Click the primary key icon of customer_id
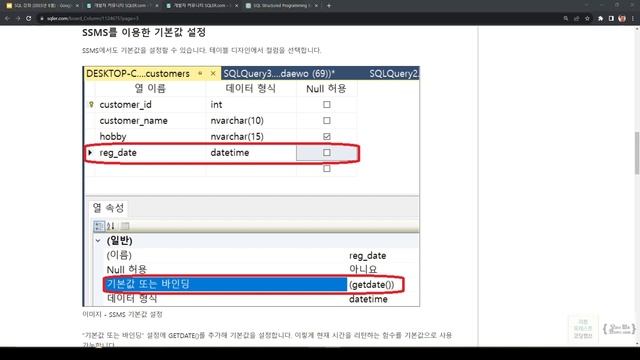This screenshot has width=640, height=360. [91, 104]
